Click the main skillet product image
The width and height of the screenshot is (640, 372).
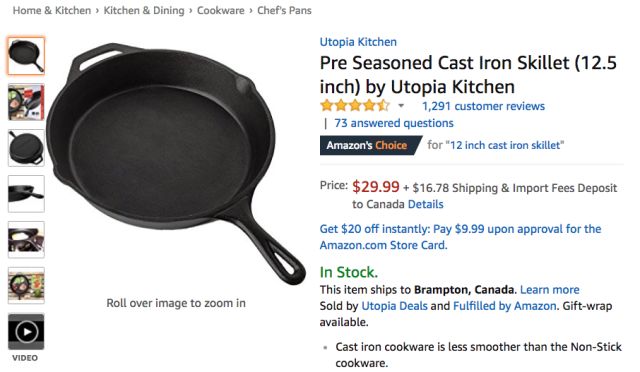point(176,163)
